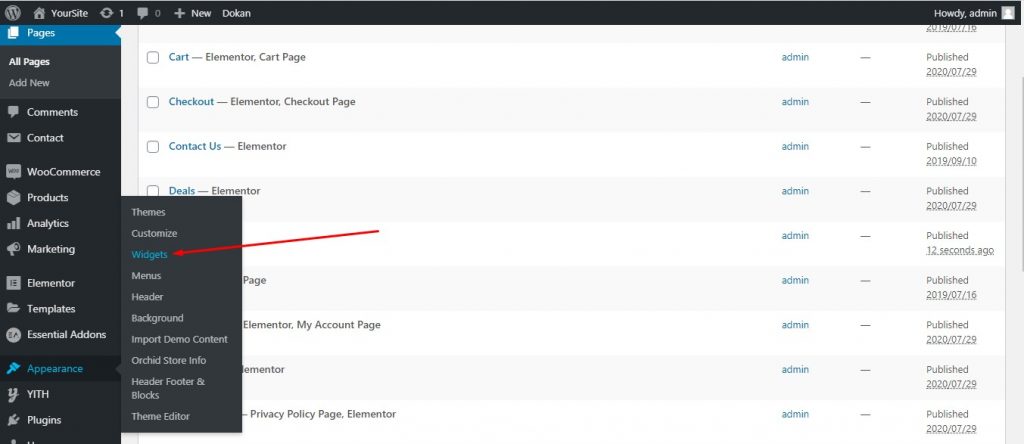Expand the Appearance menu
Image resolution: width=1024 pixels, height=444 pixels.
pyautogui.click(x=54, y=369)
